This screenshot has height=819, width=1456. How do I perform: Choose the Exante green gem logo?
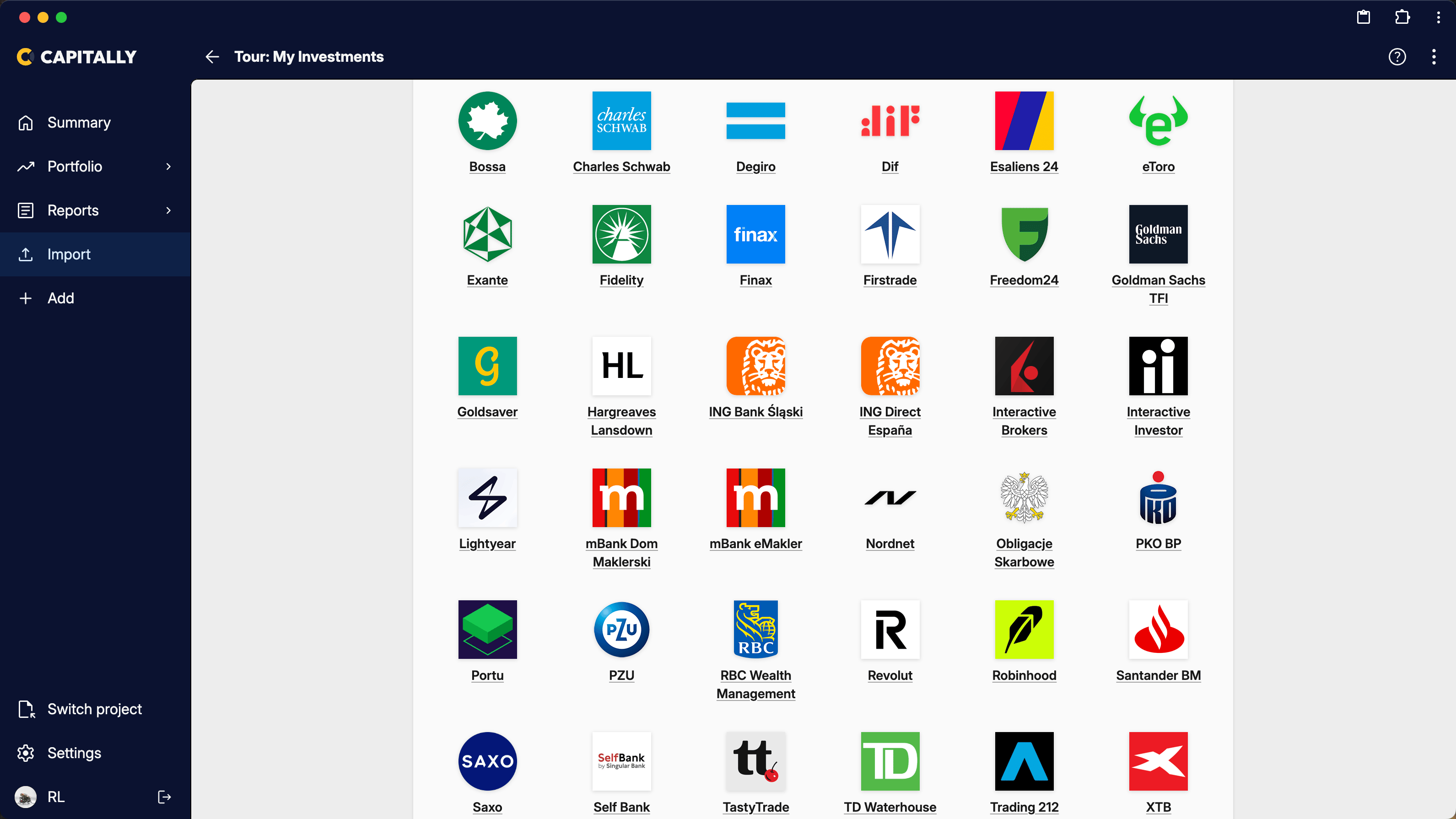[487, 235]
